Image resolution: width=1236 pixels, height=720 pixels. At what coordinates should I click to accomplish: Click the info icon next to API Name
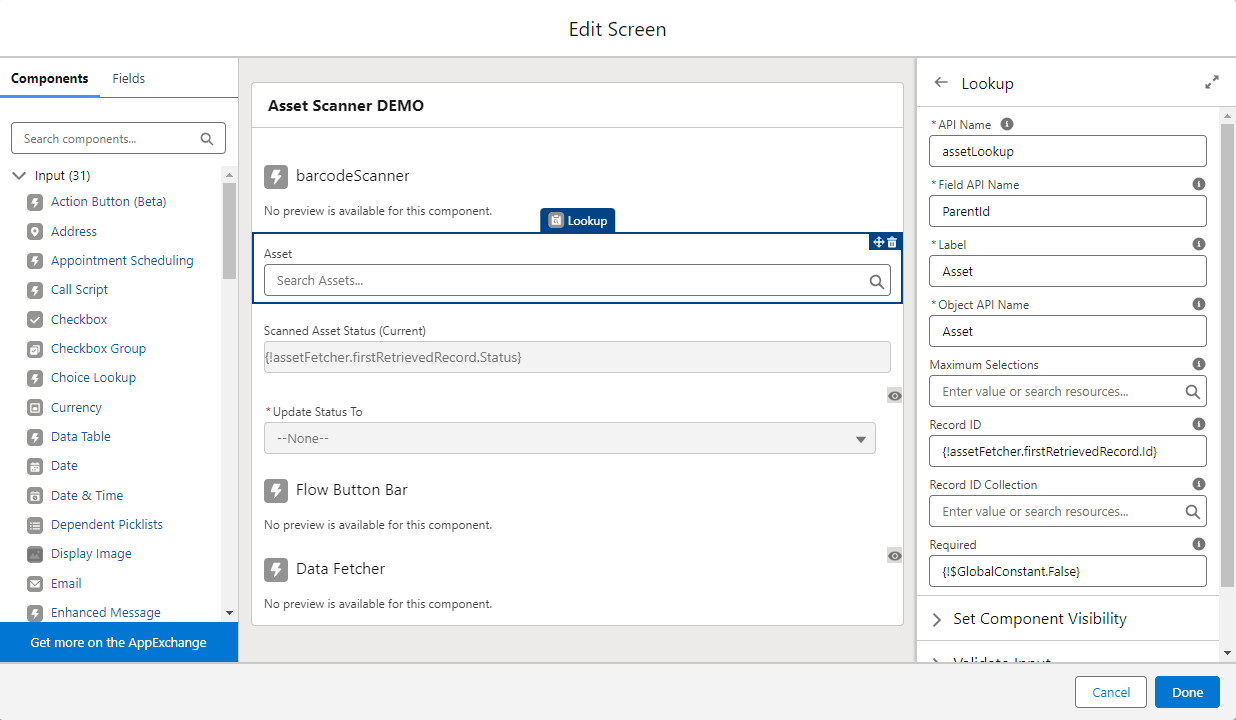point(1007,125)
